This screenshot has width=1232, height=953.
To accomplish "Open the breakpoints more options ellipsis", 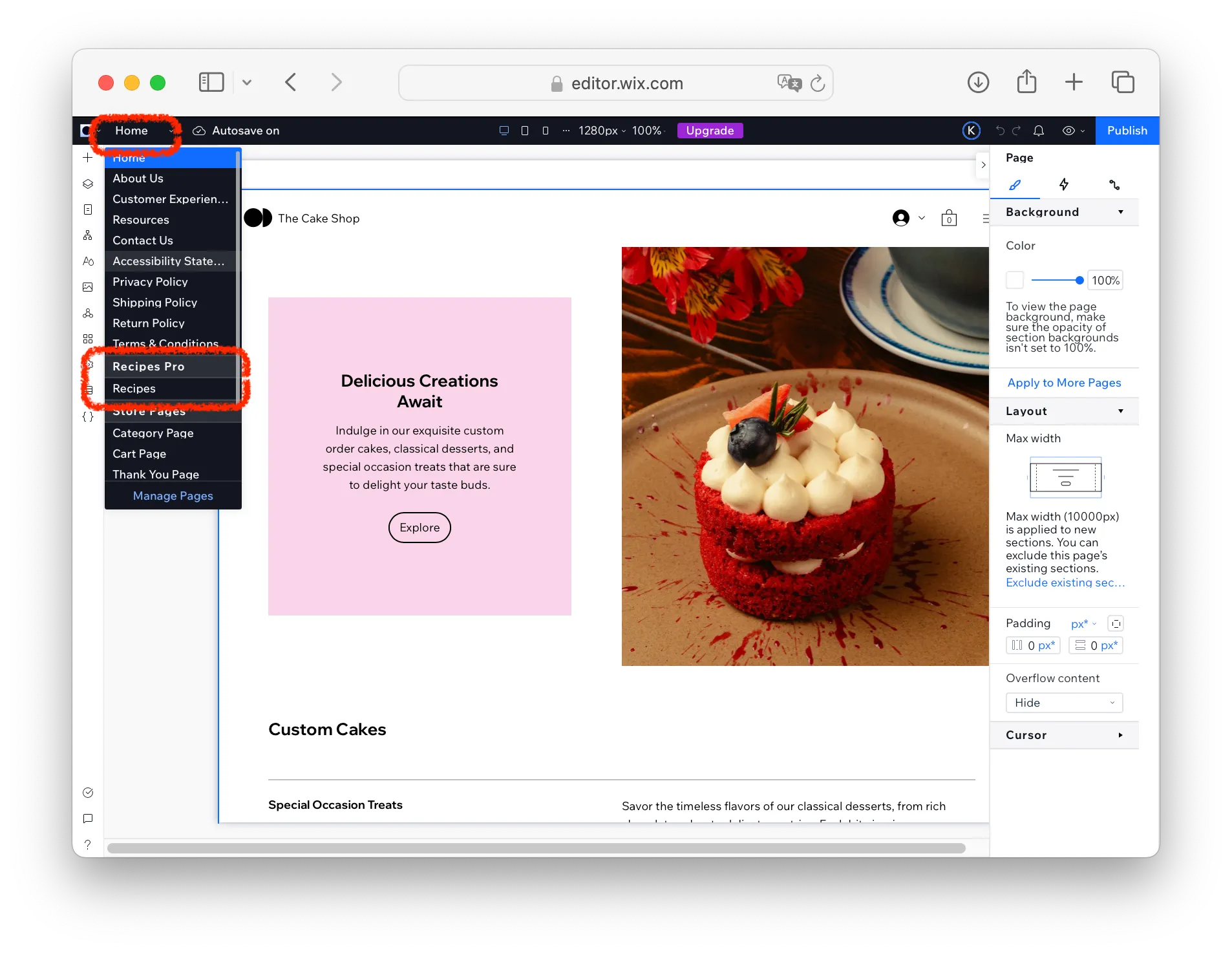I will coord(566,131).
